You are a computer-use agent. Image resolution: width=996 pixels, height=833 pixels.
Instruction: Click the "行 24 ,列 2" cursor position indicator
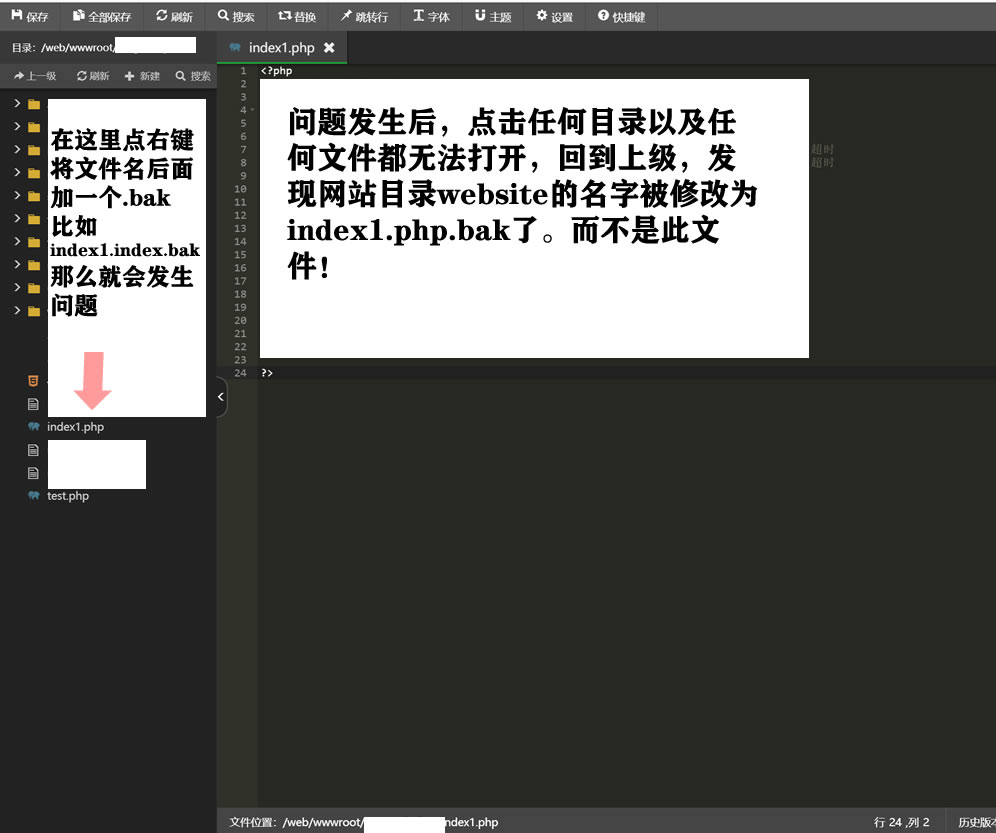tap(901, 822)
